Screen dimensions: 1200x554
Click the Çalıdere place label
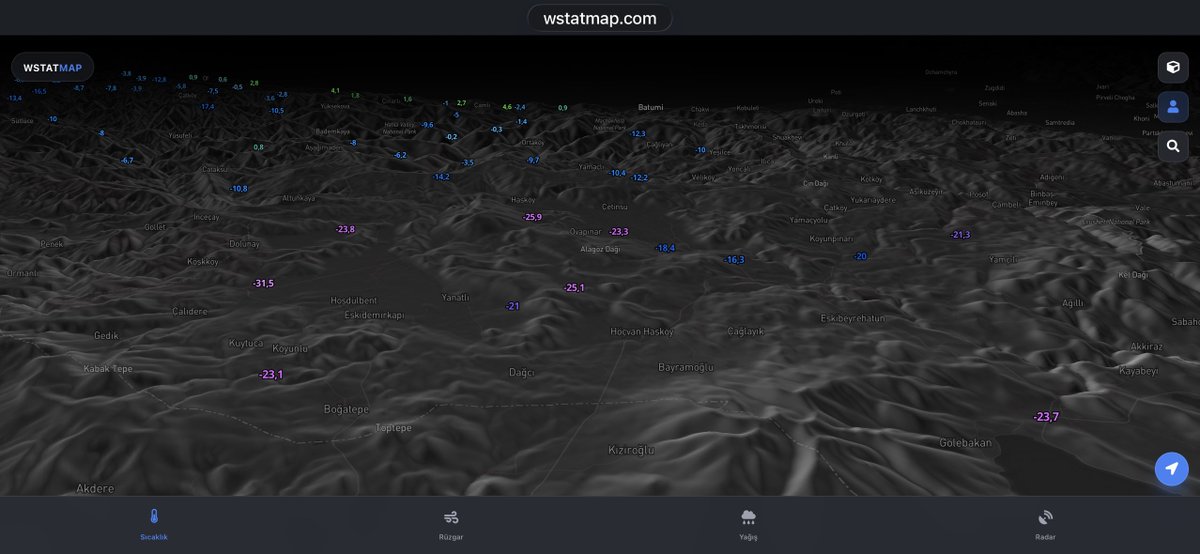point(190,312)
